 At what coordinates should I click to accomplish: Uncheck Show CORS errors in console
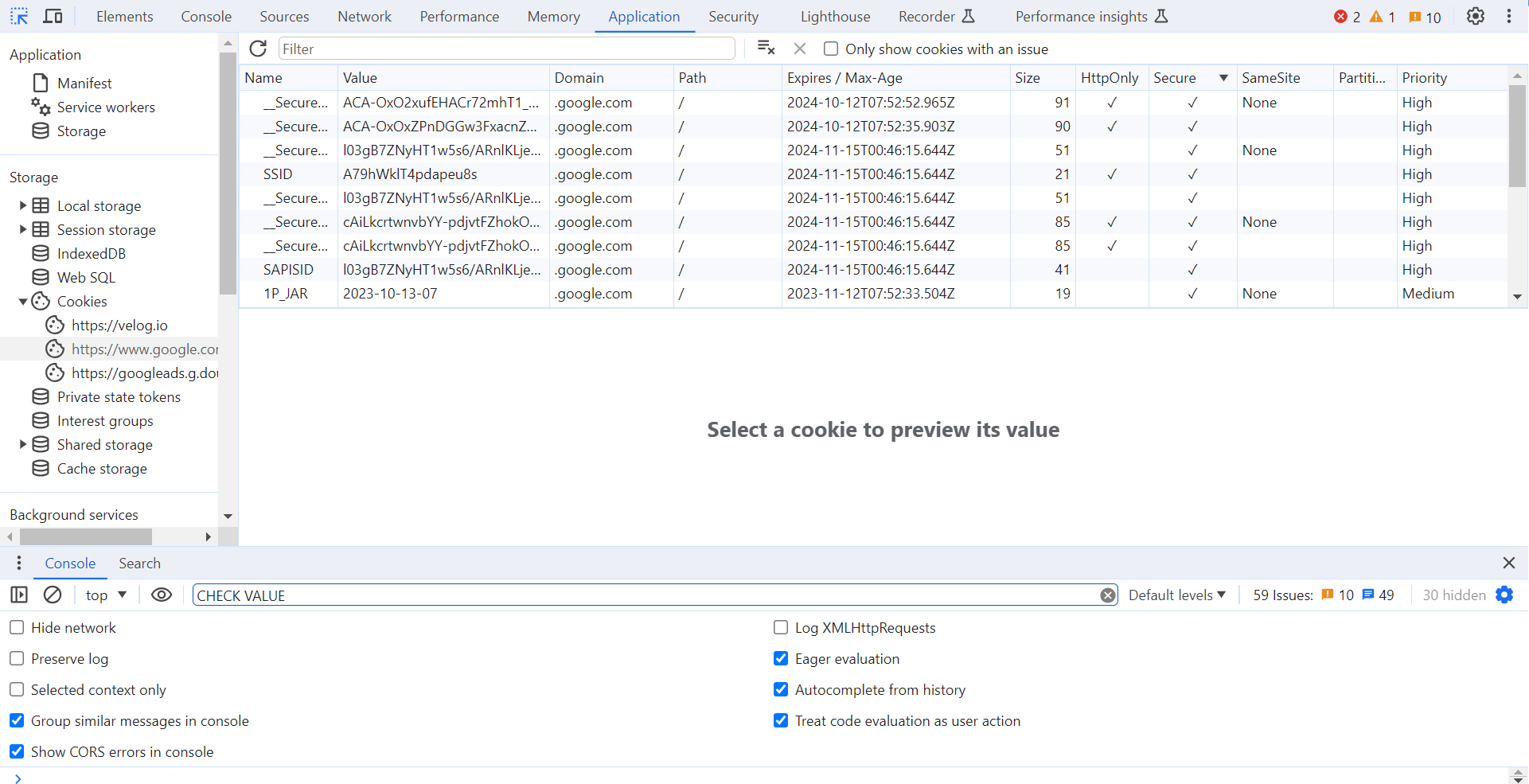(x=17, y=751)
